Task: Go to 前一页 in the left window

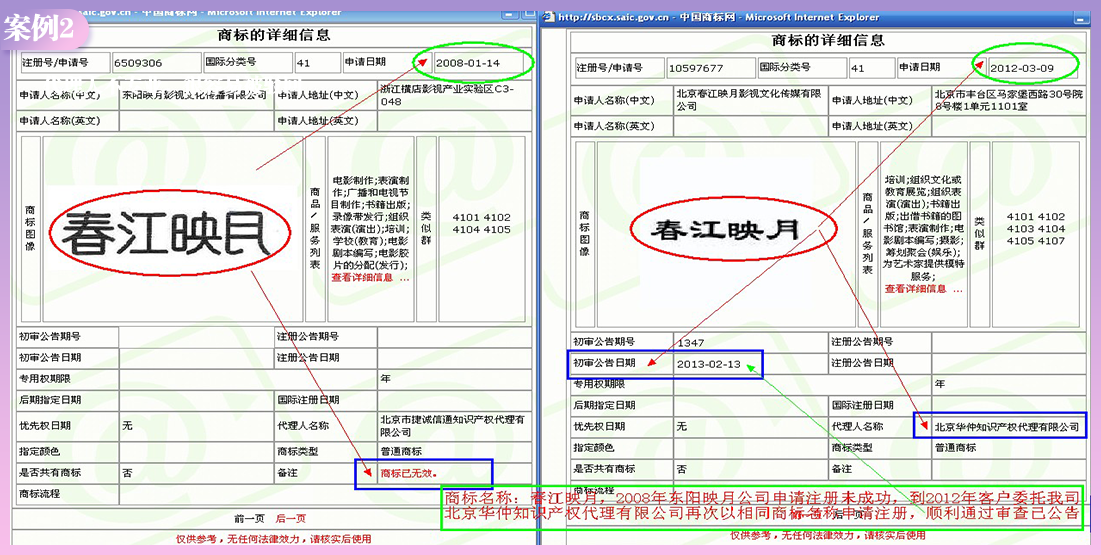Action: pyautogui.click(x=249, y=518)
